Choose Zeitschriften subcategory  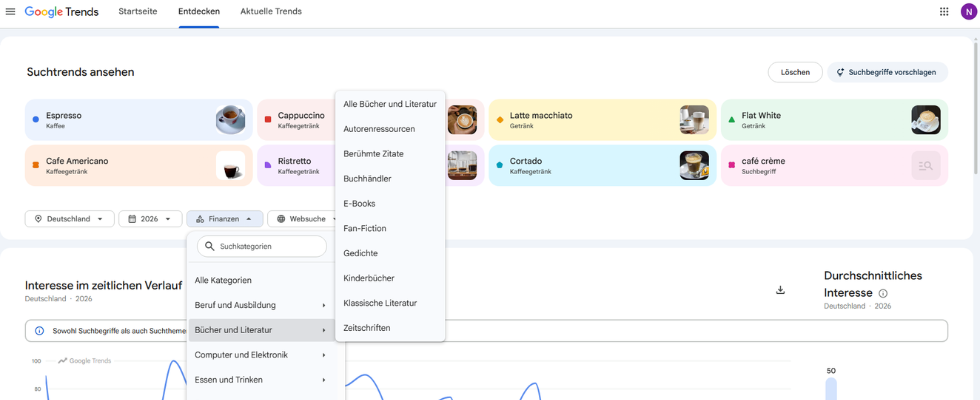click(390, 328)
